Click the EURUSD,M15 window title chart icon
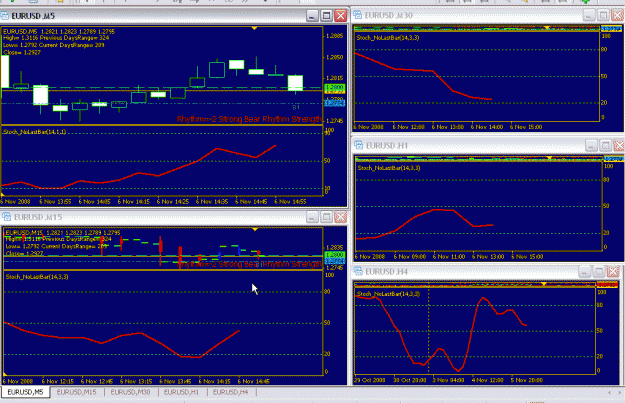625x403 pixels. [6, 217]
